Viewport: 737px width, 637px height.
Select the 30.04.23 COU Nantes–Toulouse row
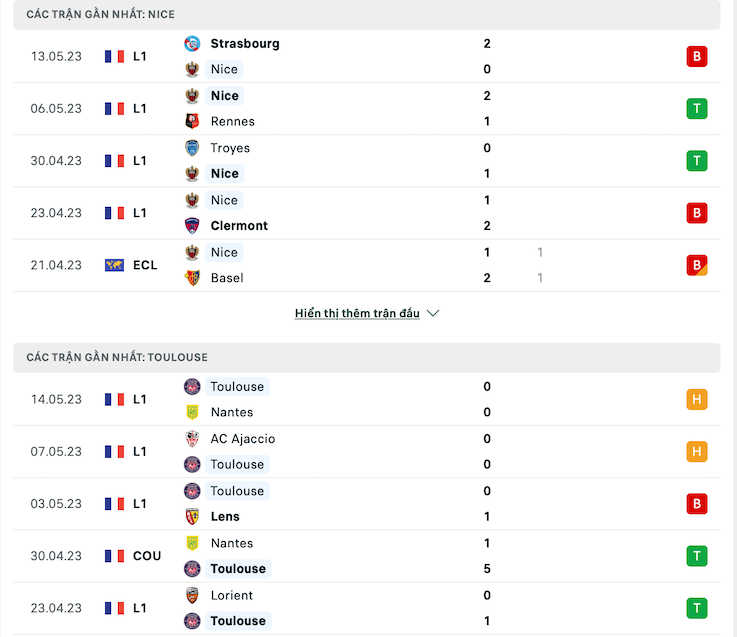click(367, 556)
